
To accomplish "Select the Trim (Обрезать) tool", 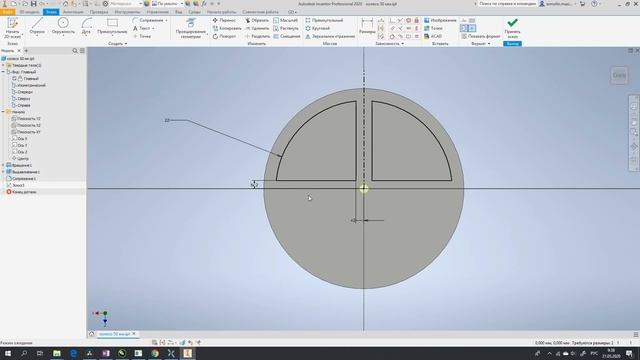I will tap(257, 20).
